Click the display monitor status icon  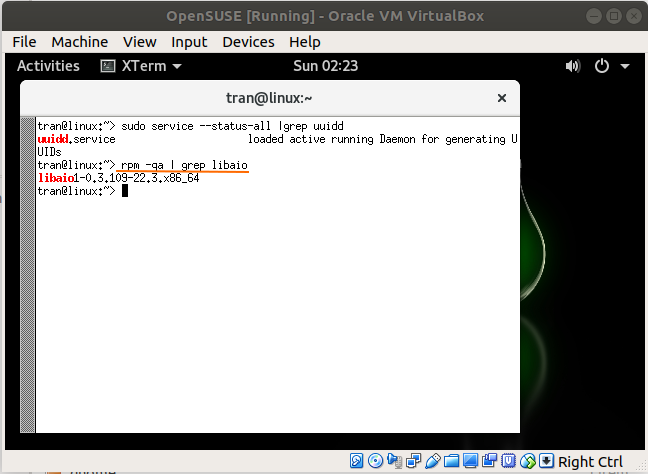tap(470, 460)
